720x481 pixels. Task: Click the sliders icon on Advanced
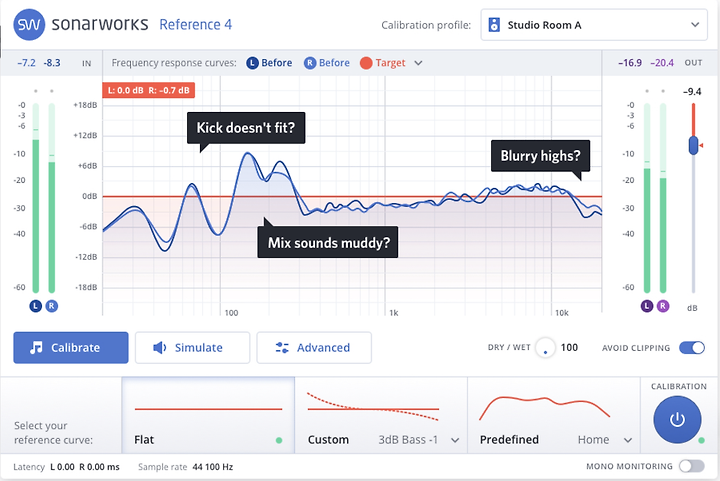[282, 347]
